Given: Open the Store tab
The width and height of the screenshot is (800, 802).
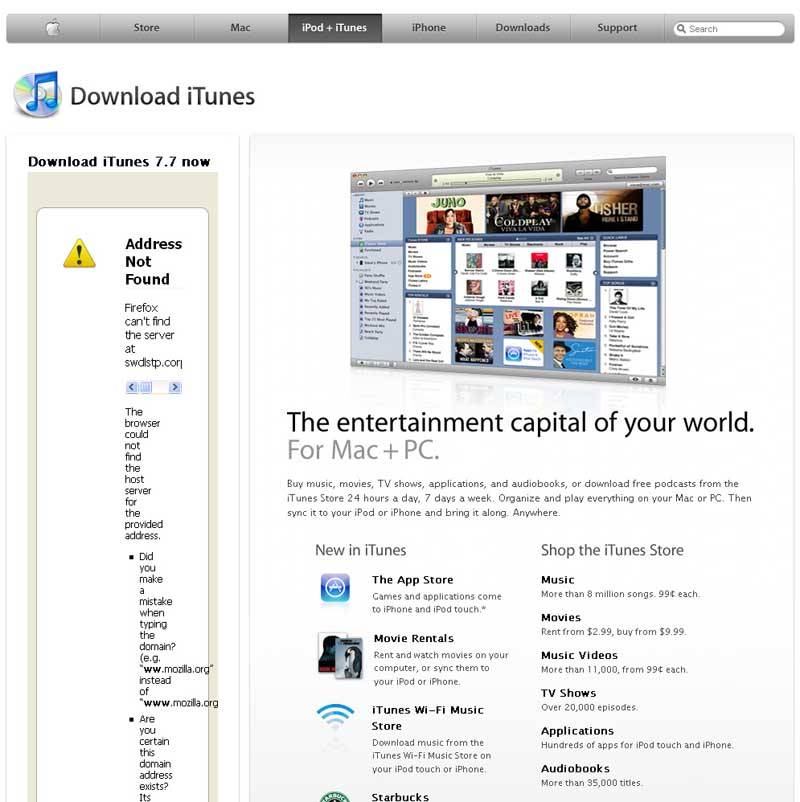Looking at the screenshot, I should [146, 28].
